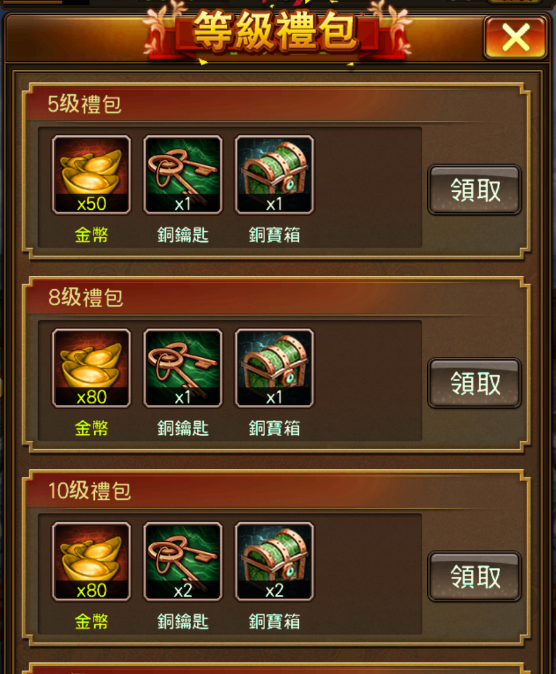Click the 金幣 label under 5級禮包
The image size is (556, 674).
91,235
